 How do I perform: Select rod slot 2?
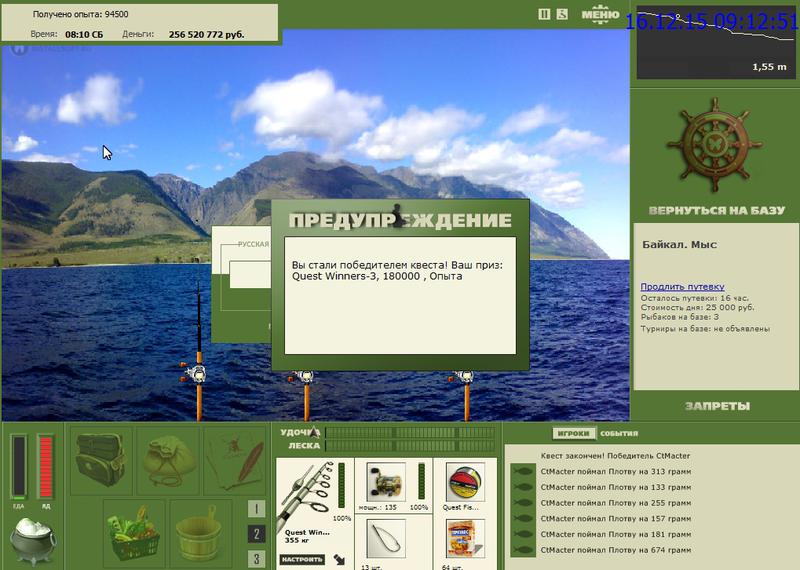coord(257,534)
